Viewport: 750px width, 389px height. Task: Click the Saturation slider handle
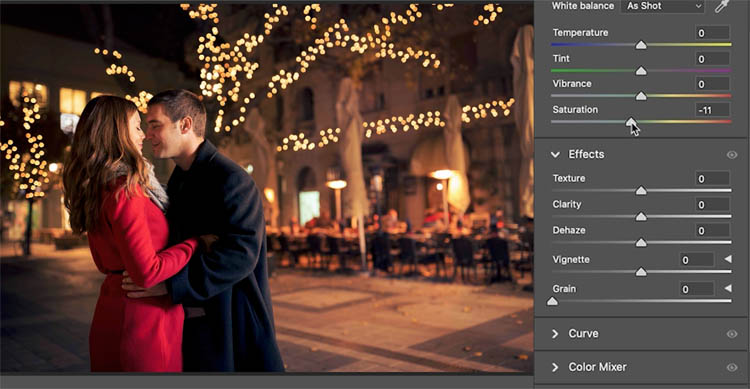coord(631,122)
